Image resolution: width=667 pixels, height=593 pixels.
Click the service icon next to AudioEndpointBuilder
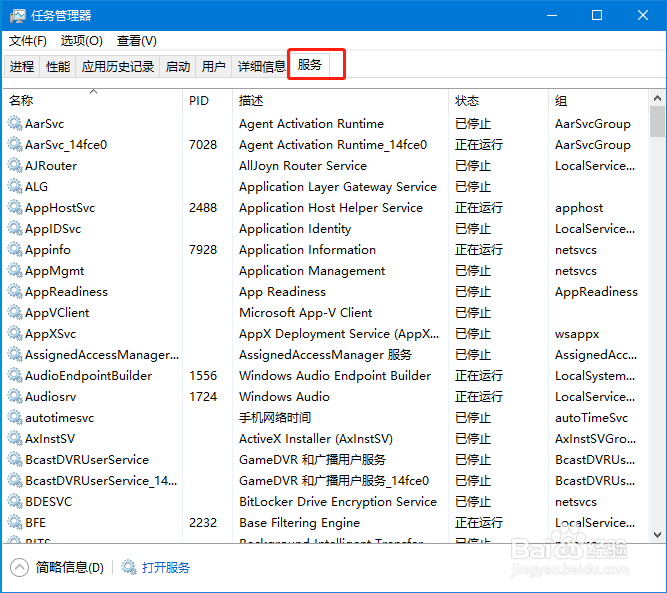point(15,375)
